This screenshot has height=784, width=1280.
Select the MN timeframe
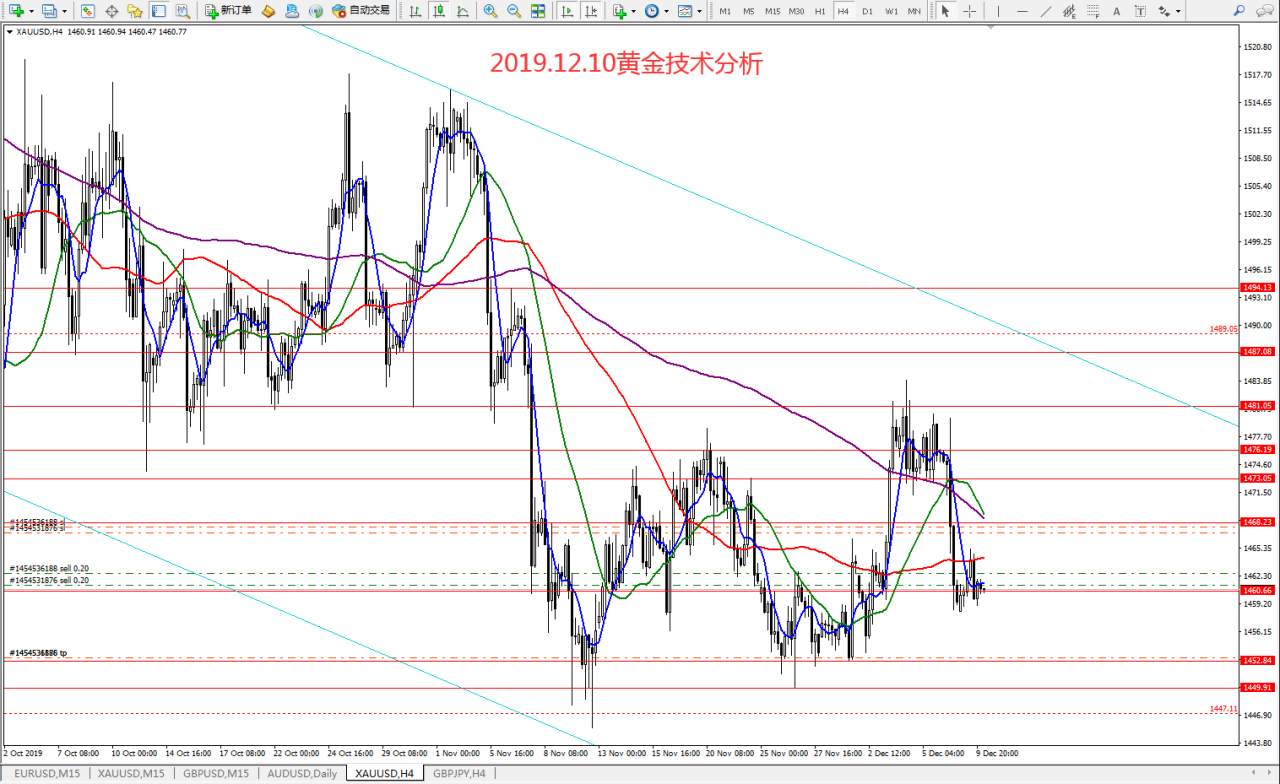(915, 10)
